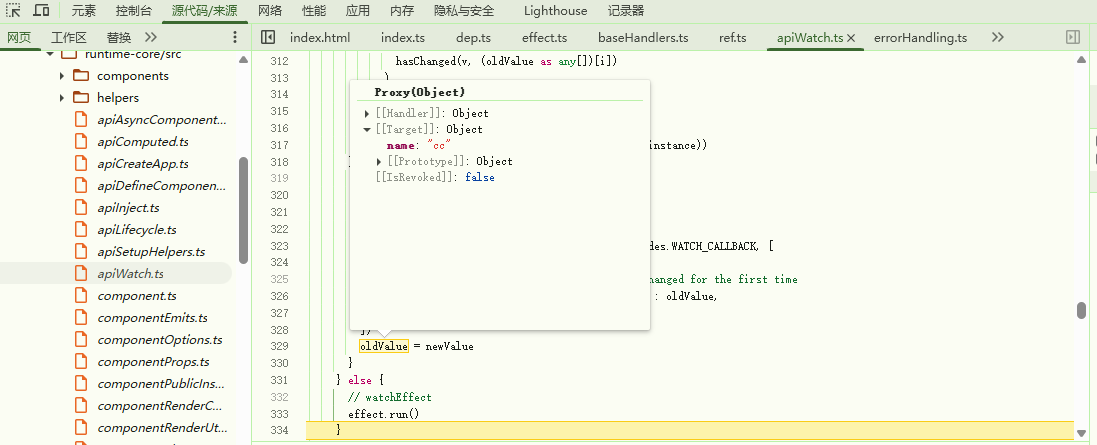This screenshot has width=1097, height=445.
Task: Select the 网页 navigator tab
Action: point(19,37)
